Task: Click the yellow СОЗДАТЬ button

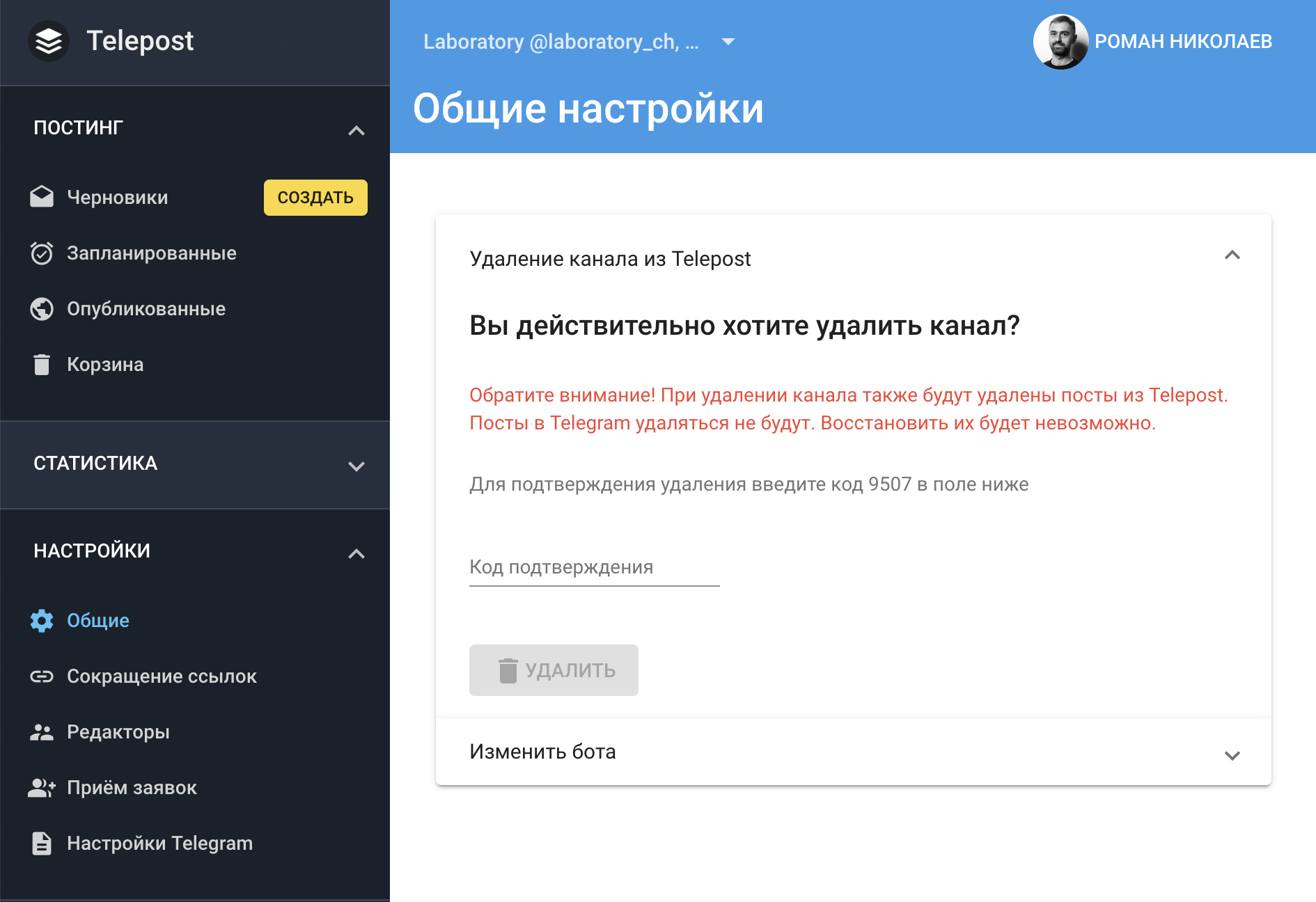Action: tap(315, 198)
